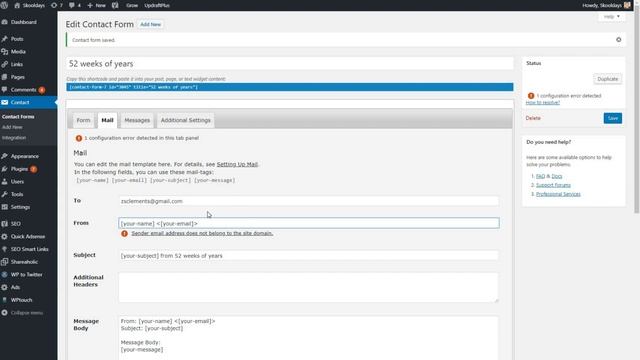The image size is (640, 360).
Task: Open Grow in the admin bar
Action: (x=132, y=5)
